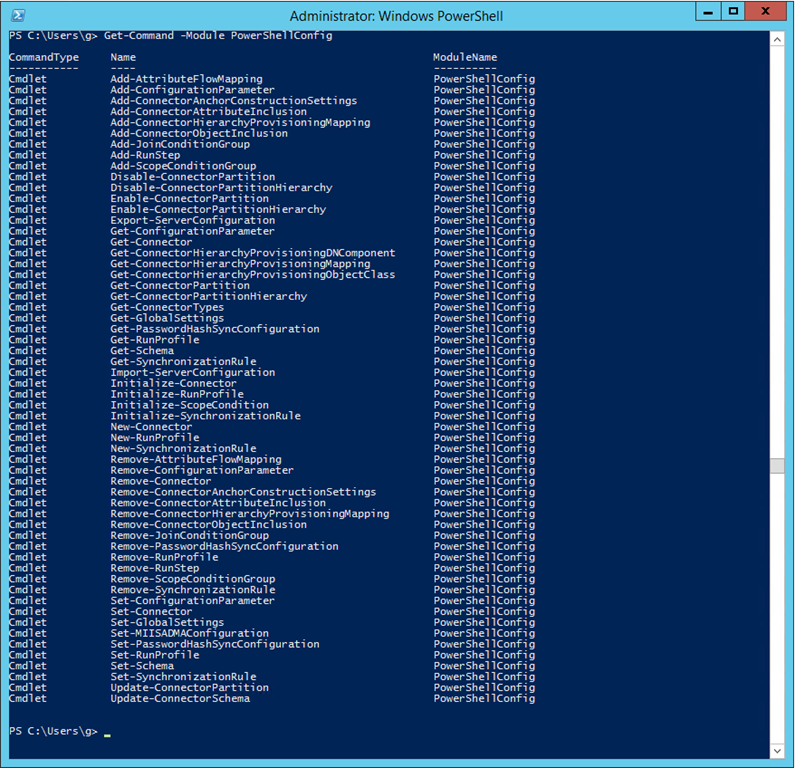Viewport: 795px width, 768px height.
Task: Click 'Import-ServerConfiguration' cmdlet name
Action: coord(193,373)
